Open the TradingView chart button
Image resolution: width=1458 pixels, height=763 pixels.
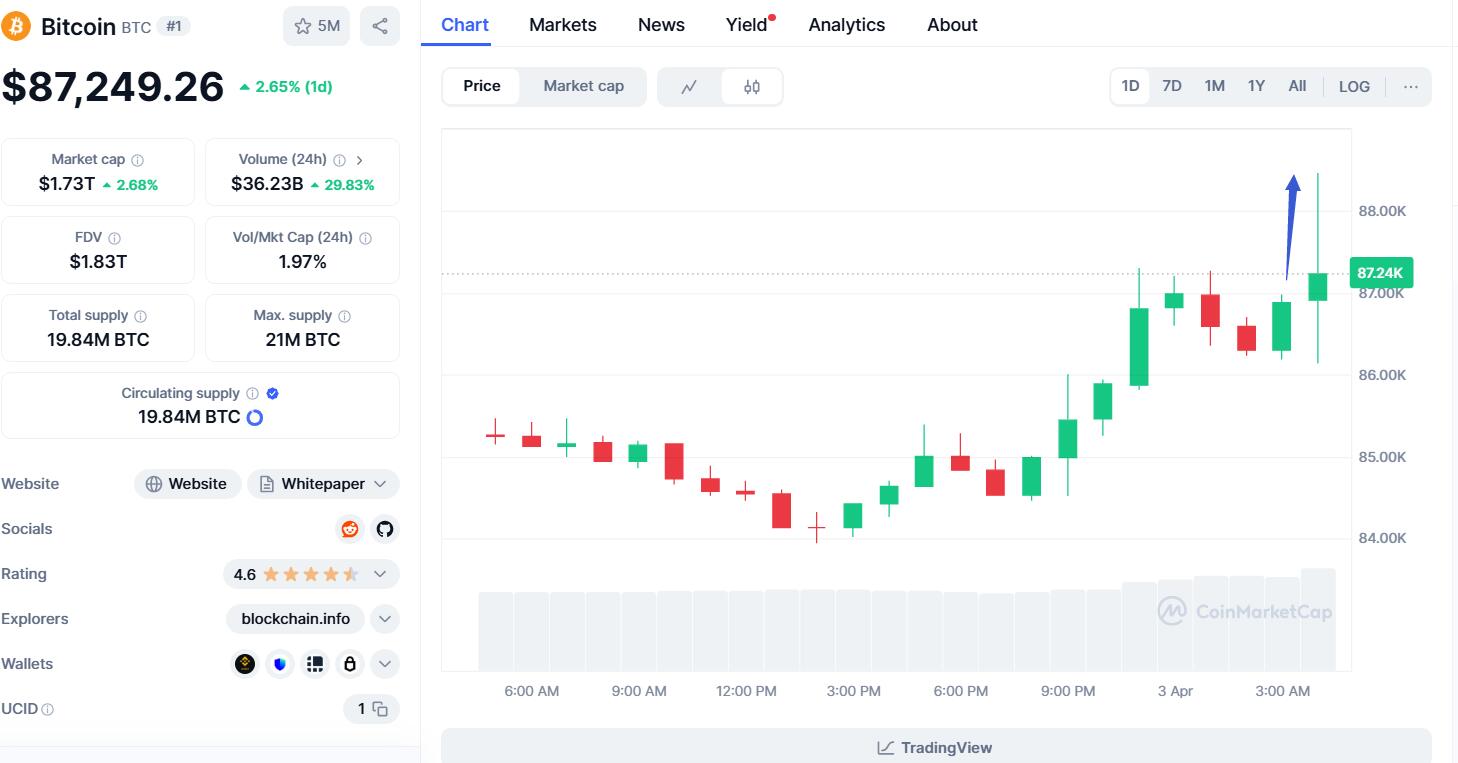click(x=935, y=747)
